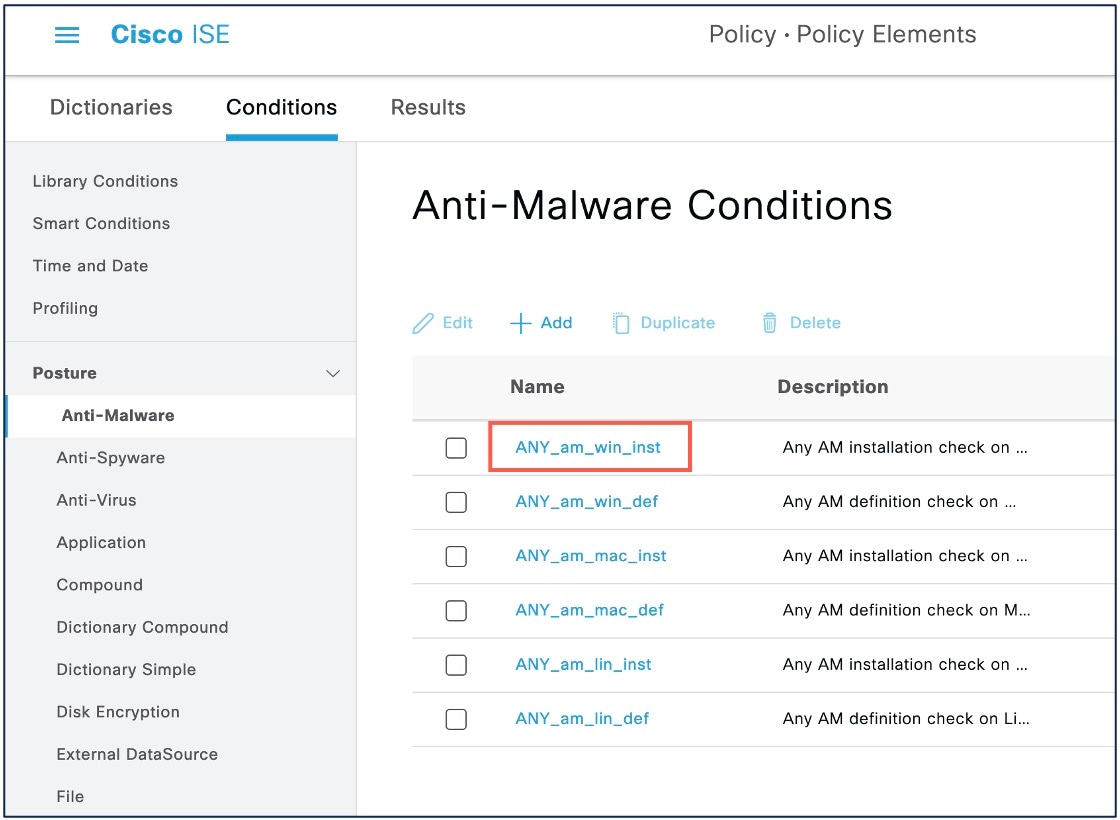Viewport: 1120px width, 820px height.
Task: Open the ANY_am_lin_inst condition link
Action: point(584,665)
